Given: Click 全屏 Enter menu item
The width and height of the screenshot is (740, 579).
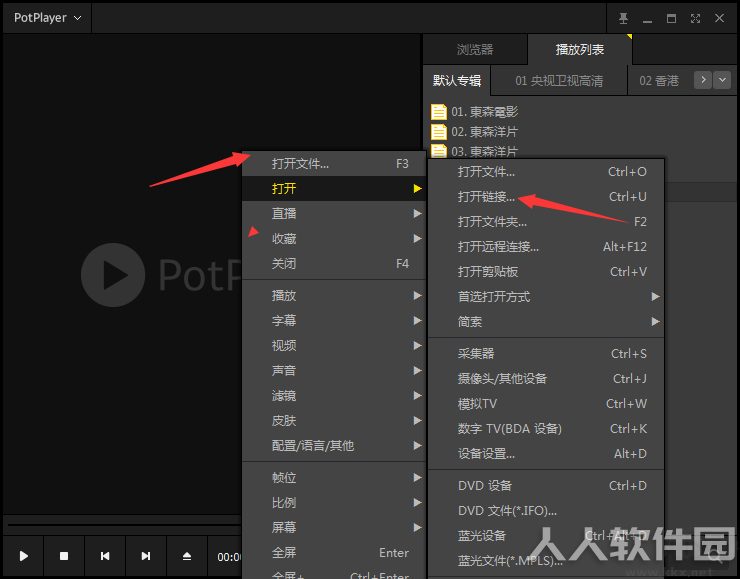Looking at the screenshot, I should tap(335, 553).
